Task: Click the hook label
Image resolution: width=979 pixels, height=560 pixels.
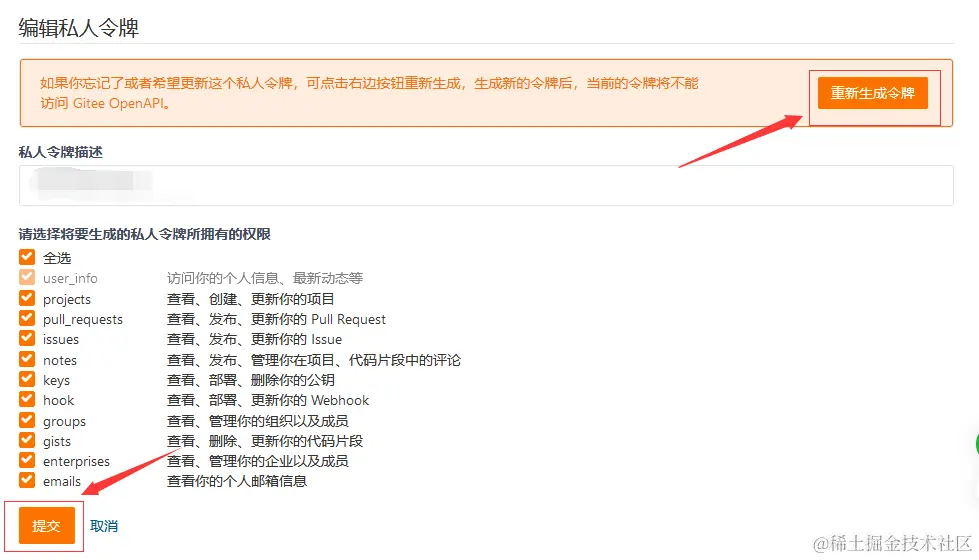Action: pos(58,400)
